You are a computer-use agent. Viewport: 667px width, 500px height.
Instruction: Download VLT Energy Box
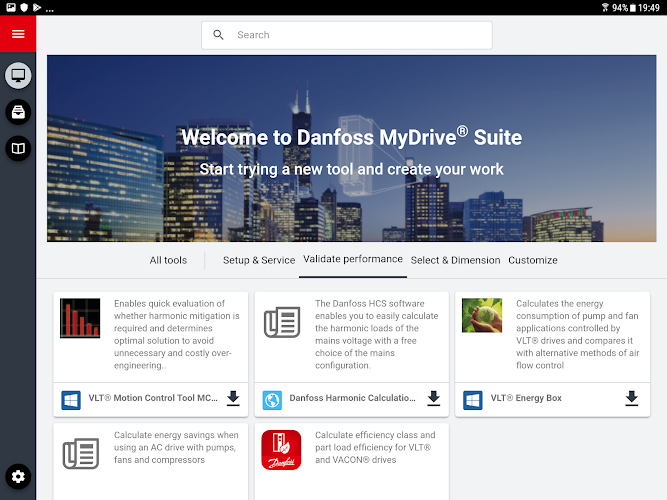tap(632, 398)
